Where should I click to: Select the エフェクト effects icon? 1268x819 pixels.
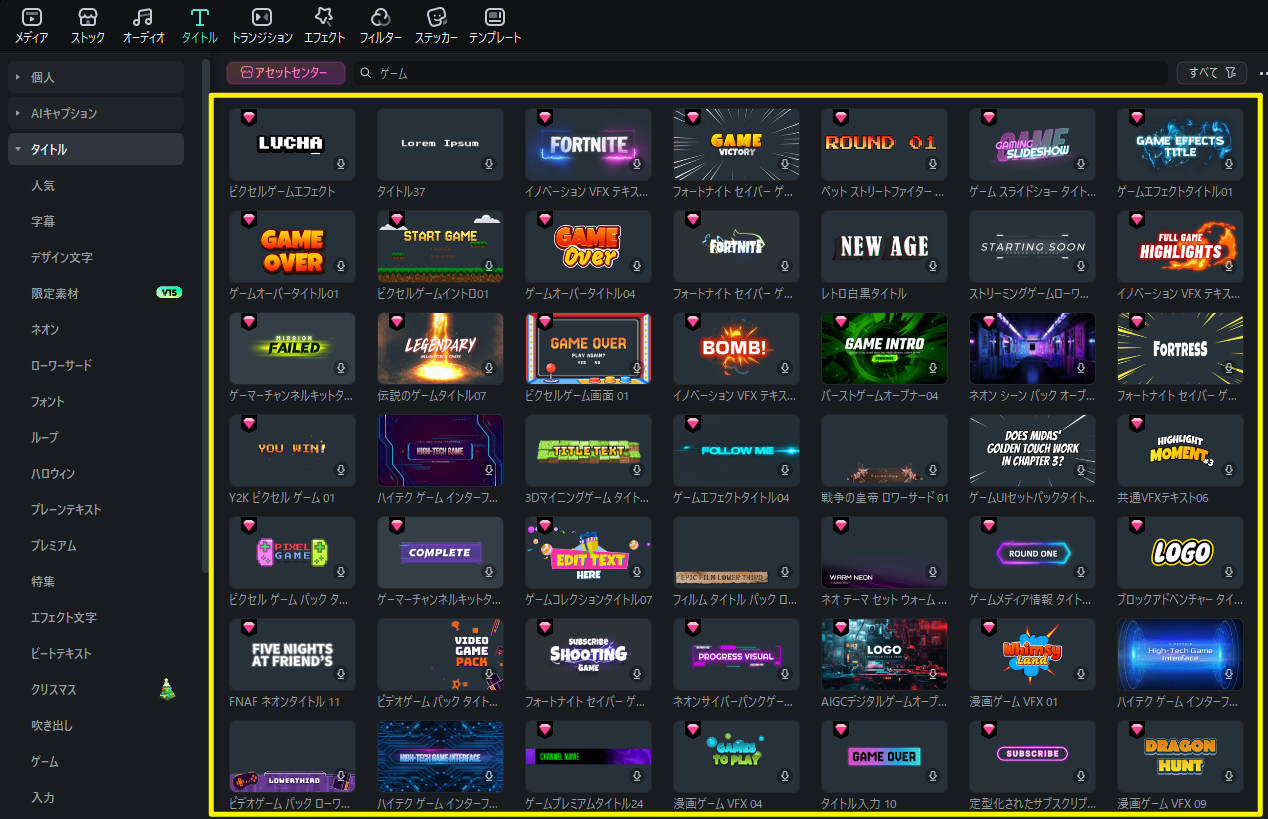[x=324, y=18]
